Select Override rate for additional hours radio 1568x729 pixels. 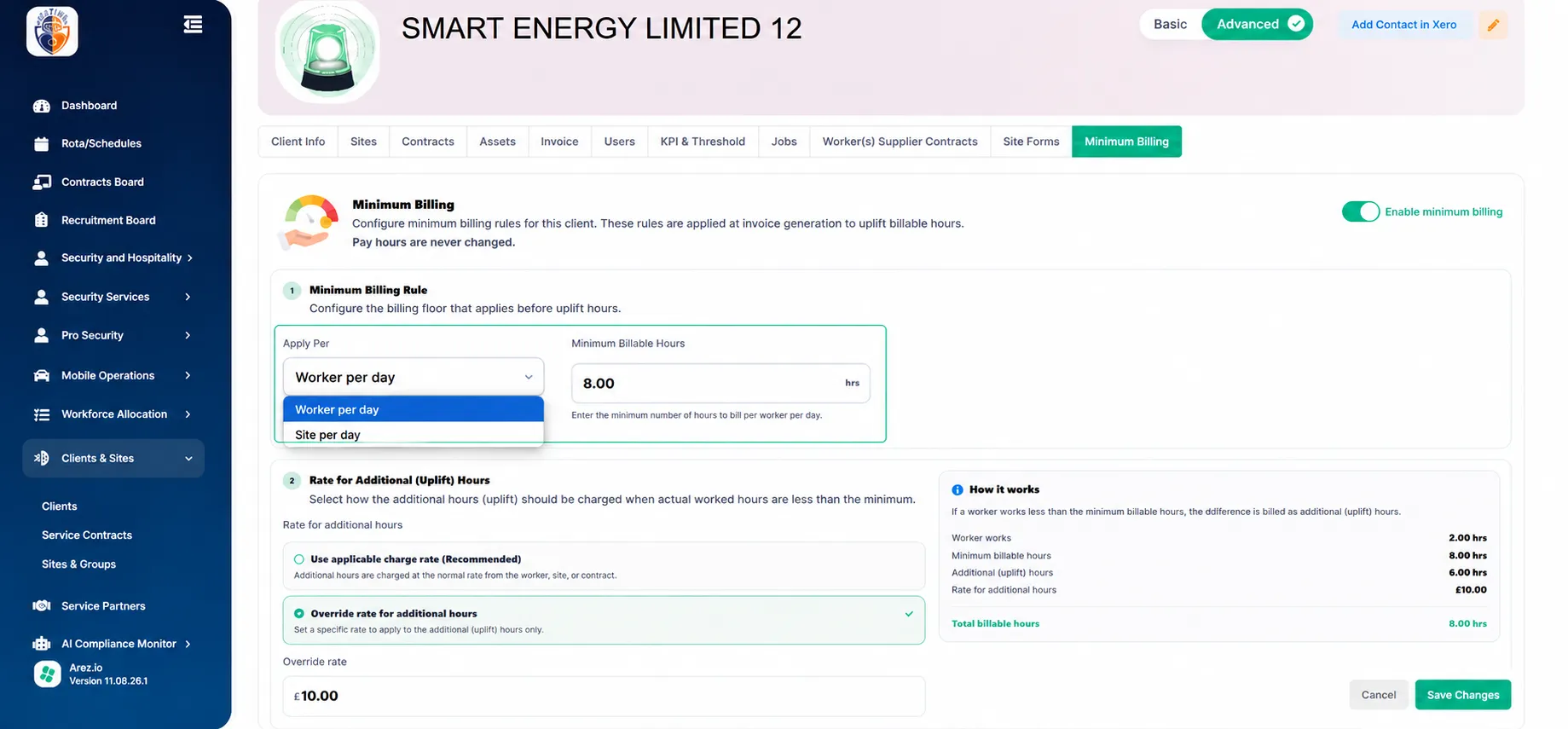(298, 613)
